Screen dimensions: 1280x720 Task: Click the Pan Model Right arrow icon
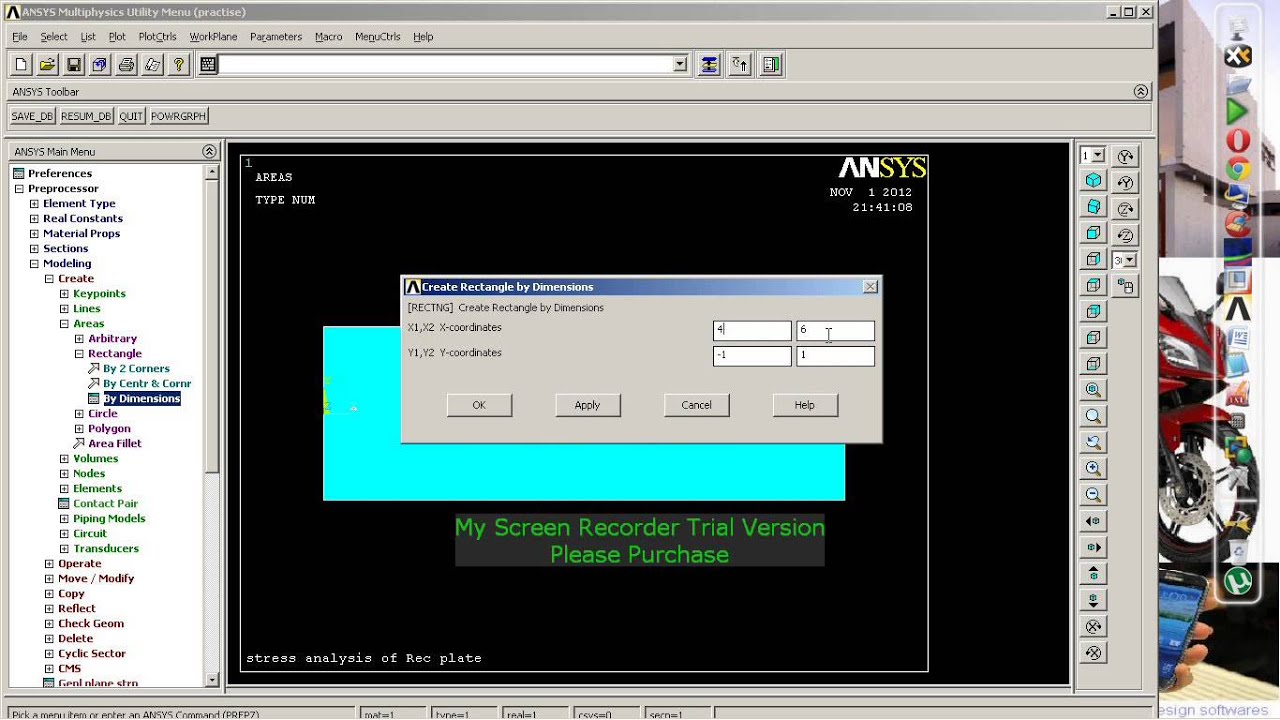coord(1093,547)
